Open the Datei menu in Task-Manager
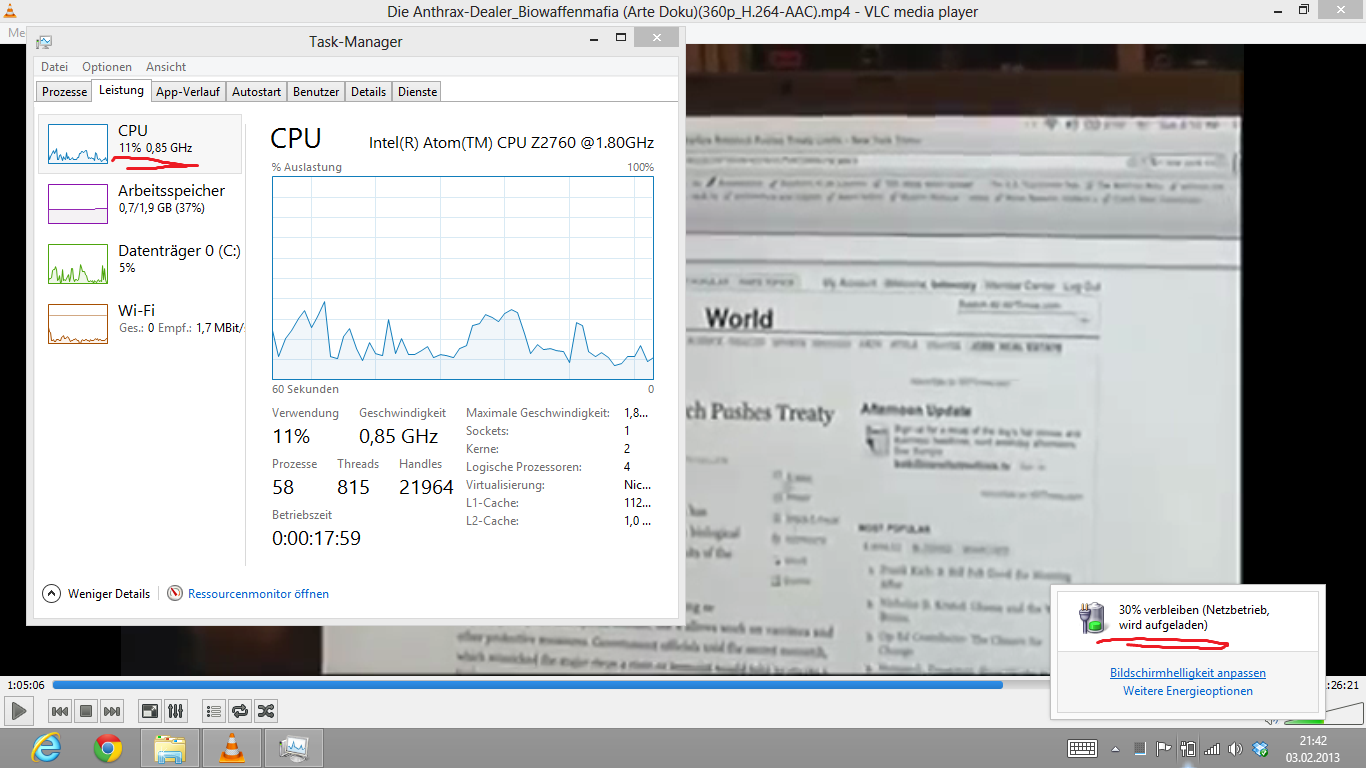The width and height of the screenshot is (1366, 768). tap(54, 67)
